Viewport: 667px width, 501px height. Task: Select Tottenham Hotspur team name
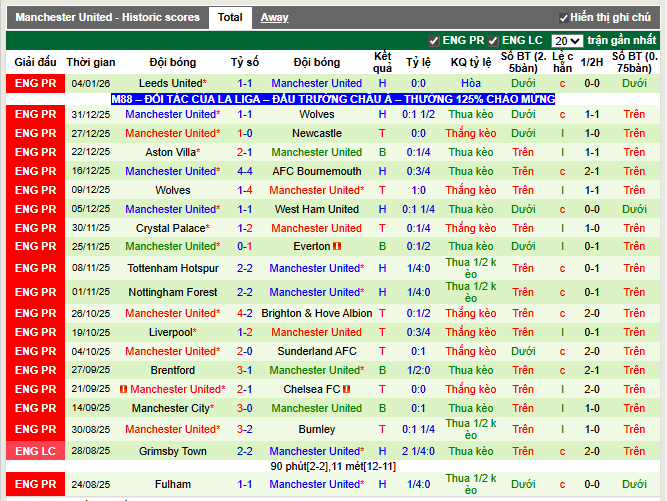point(173,268)
